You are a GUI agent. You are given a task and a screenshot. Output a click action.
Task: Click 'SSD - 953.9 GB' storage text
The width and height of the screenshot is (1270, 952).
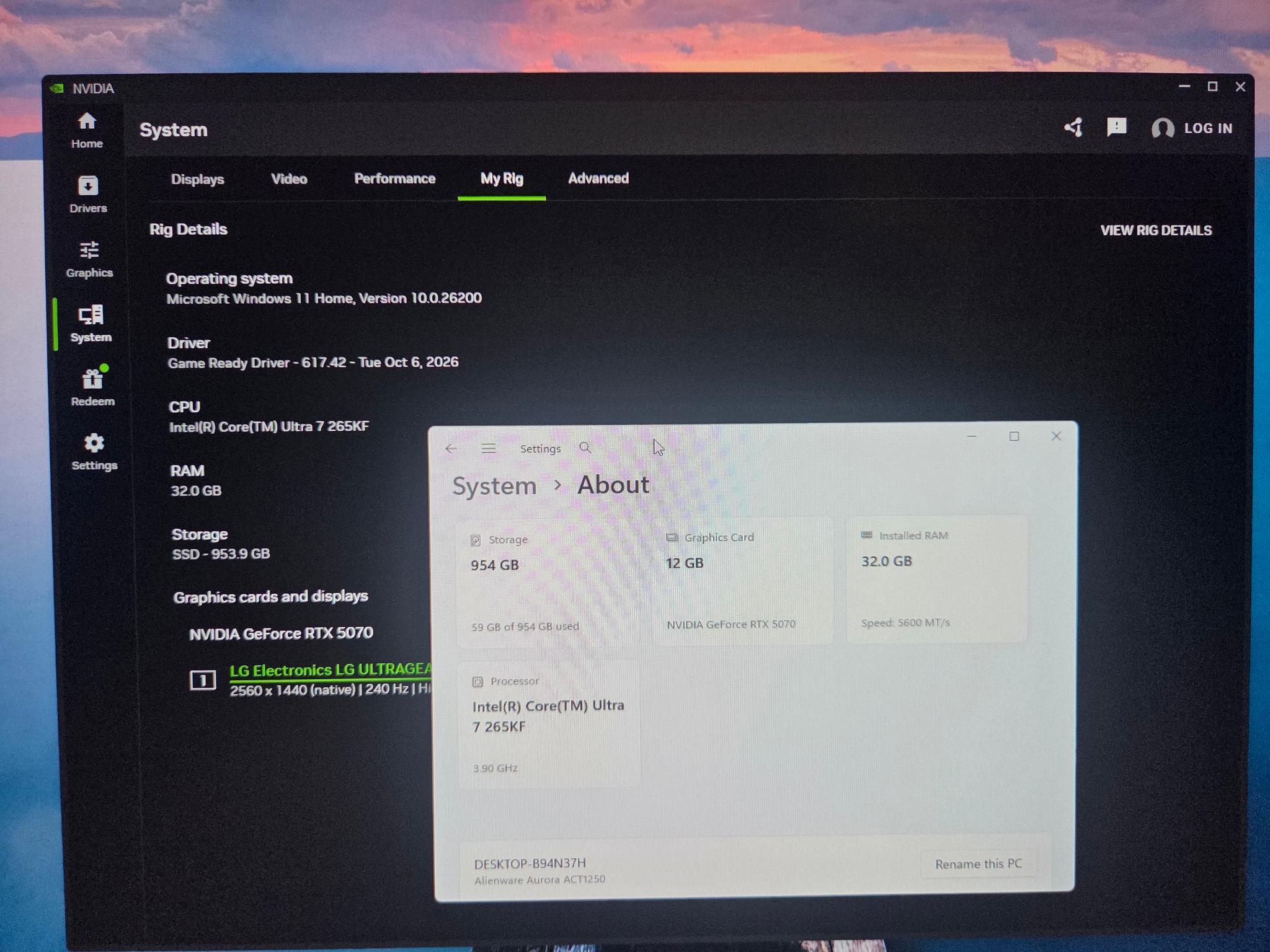221,554
